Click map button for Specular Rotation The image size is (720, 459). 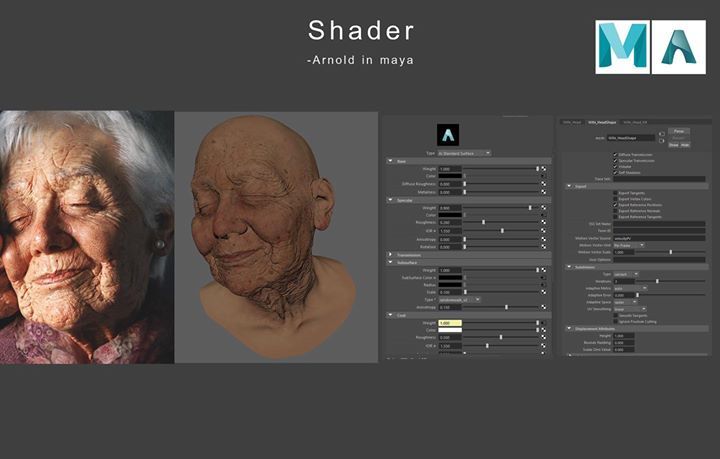544,247
